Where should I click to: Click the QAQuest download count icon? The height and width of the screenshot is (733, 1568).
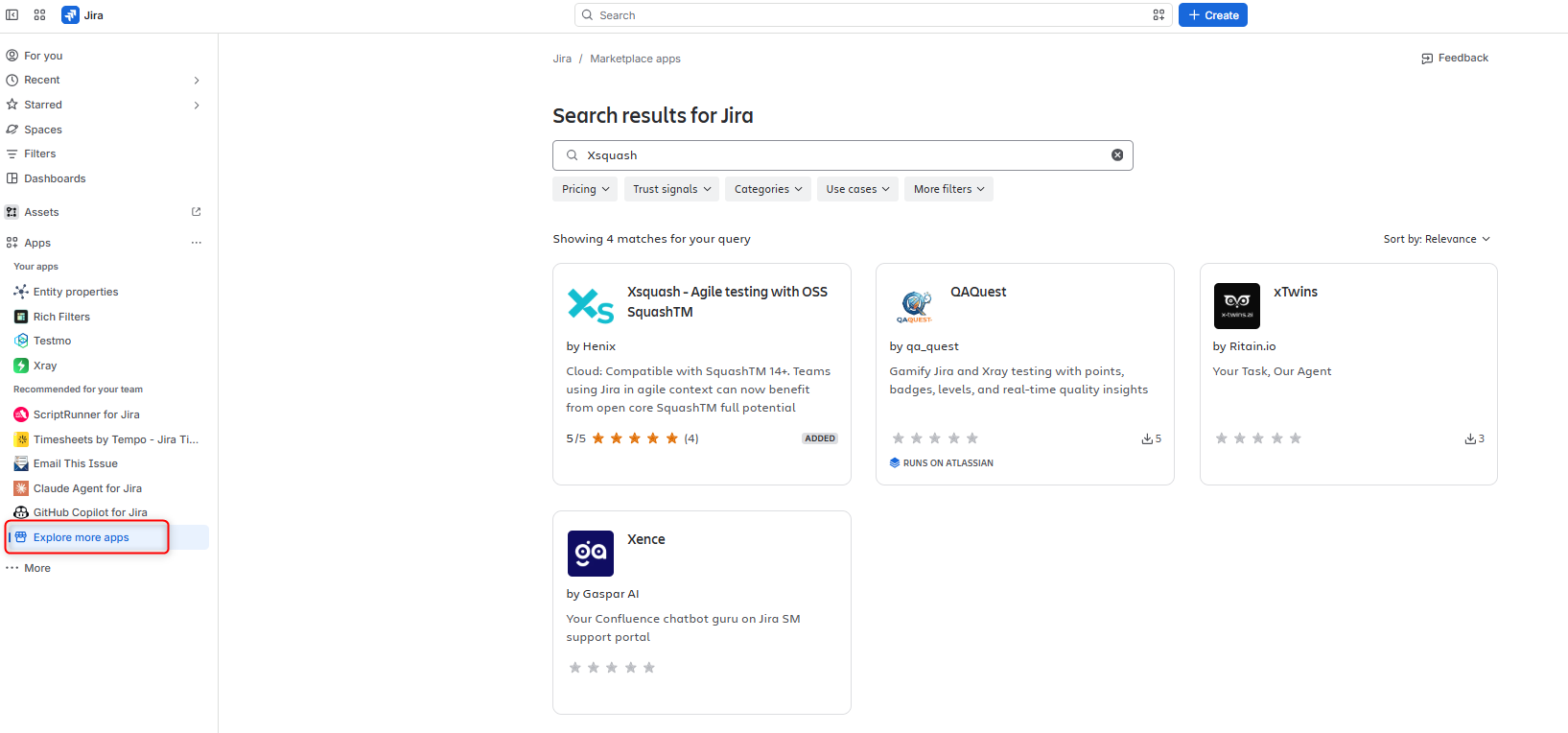click(x=1147, y=438)
